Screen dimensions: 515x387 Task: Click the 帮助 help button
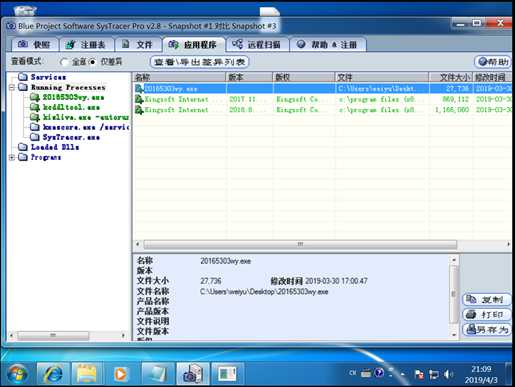[492, 62]
